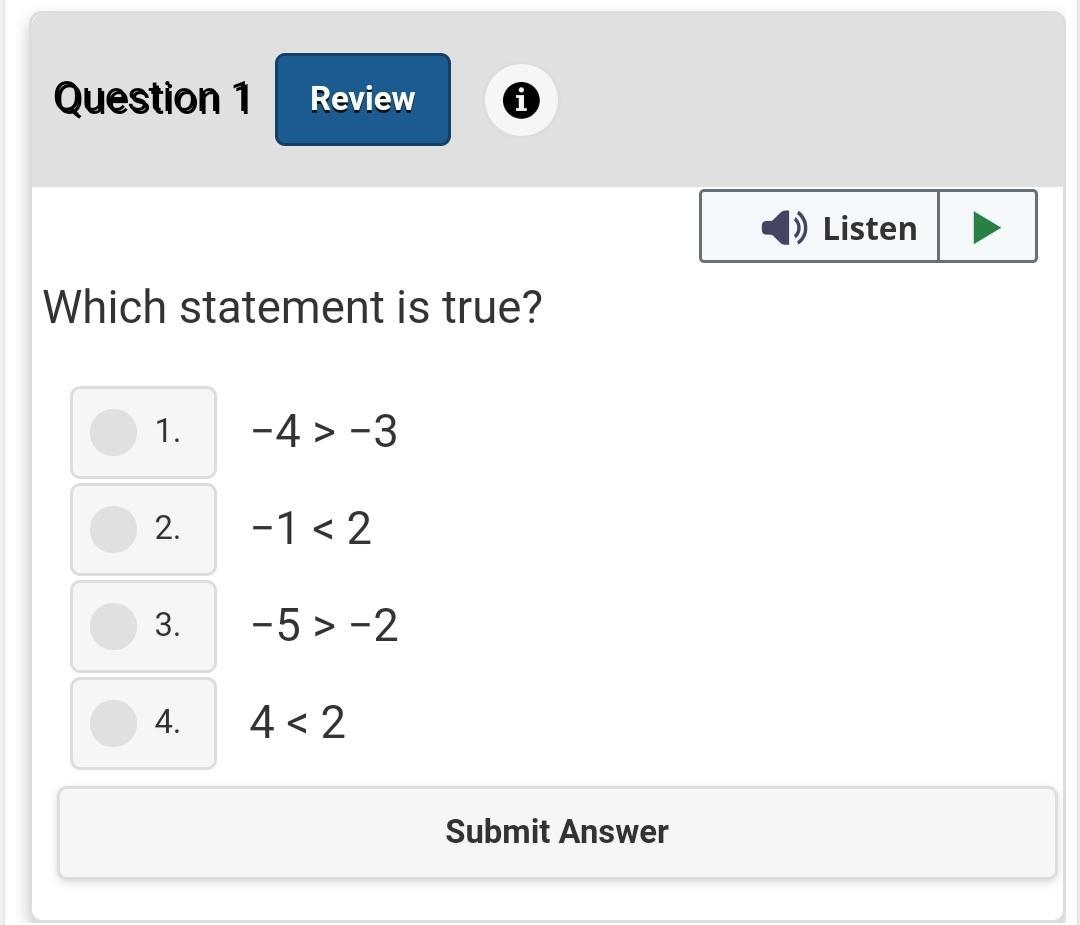Click the Submit Answer button
The image size is (1080, 925).
557,832
